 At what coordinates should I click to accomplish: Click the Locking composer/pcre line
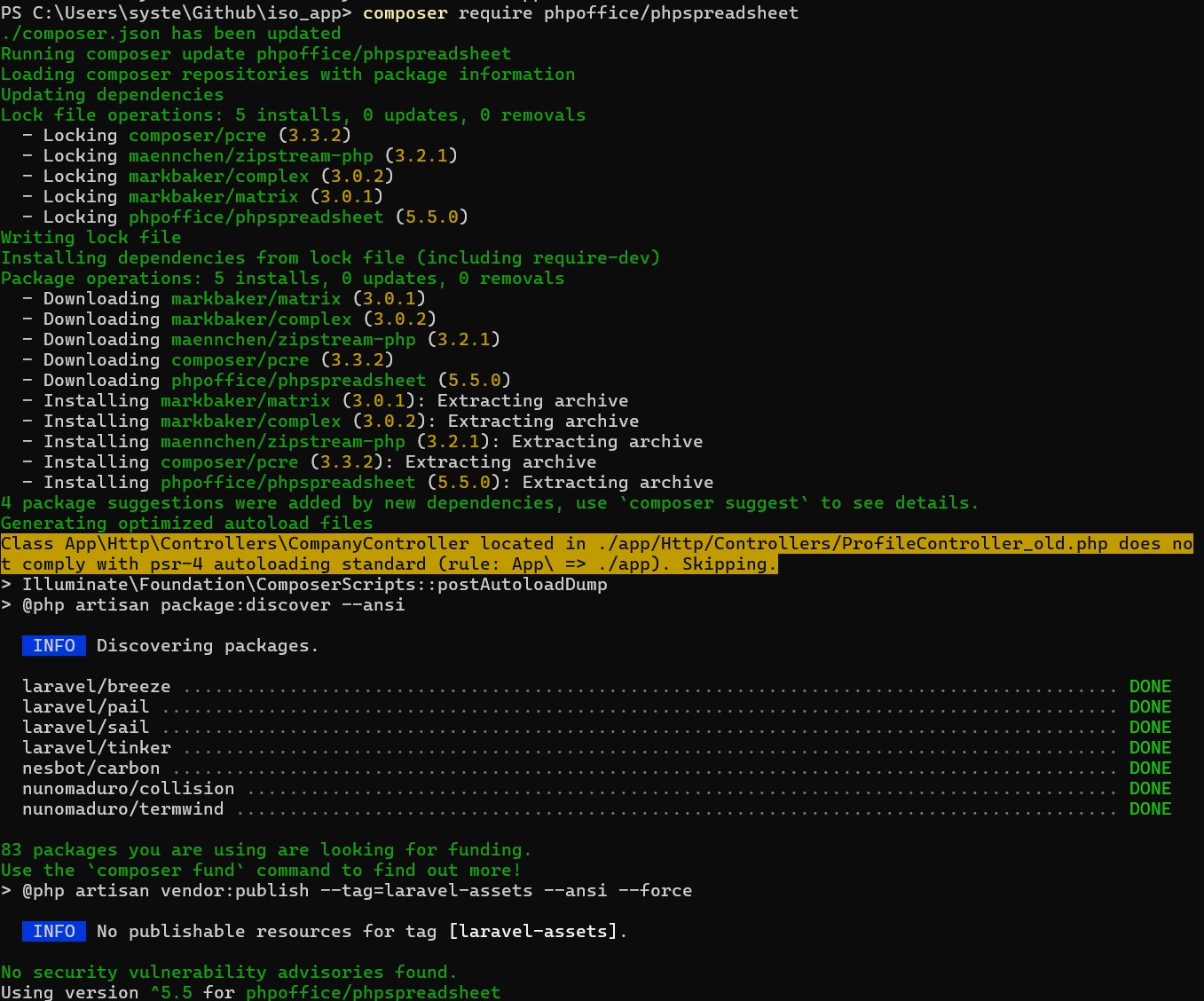point(197,135)
